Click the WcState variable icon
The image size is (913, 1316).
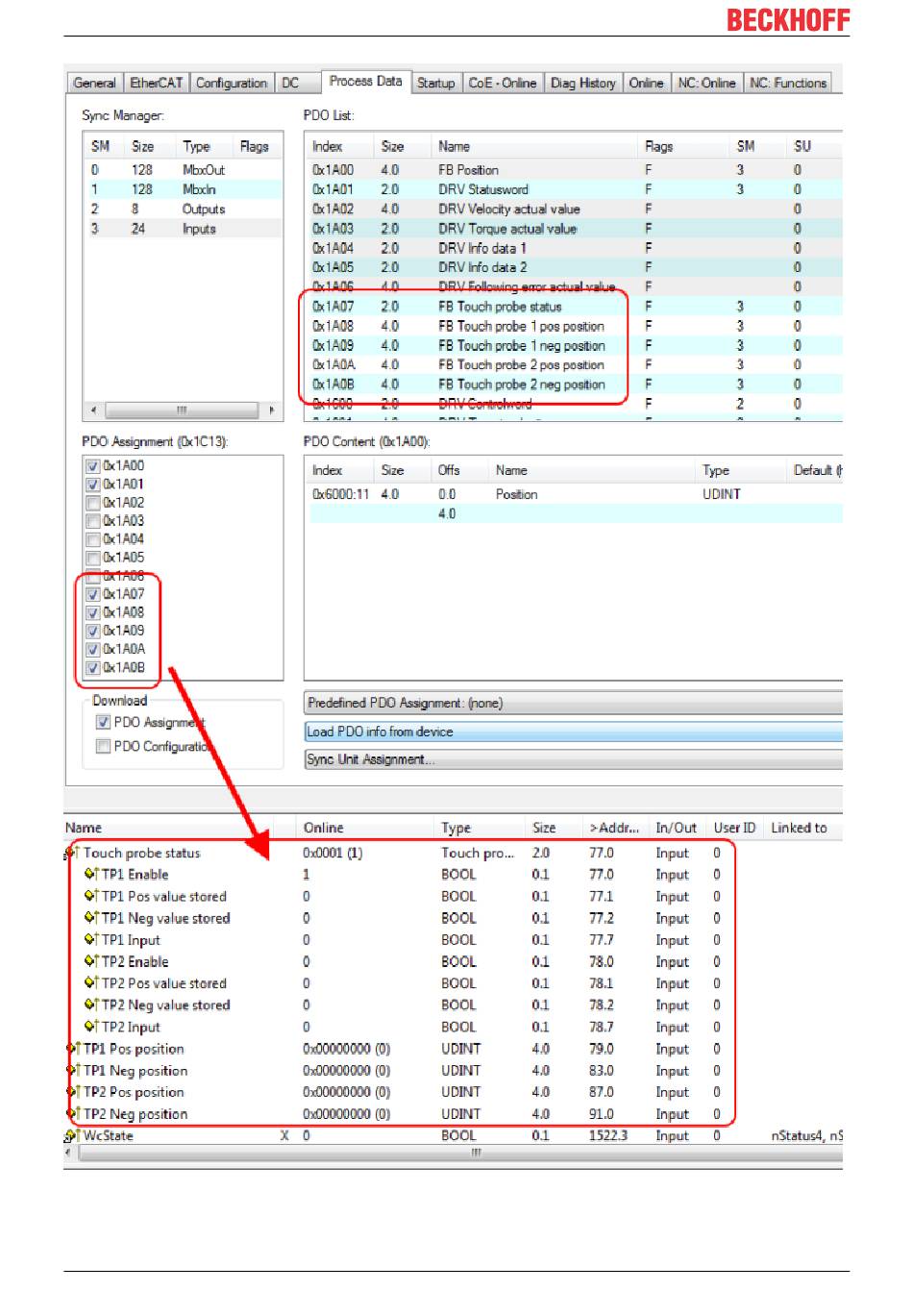pyautogui.click(x=71, y=1135)
